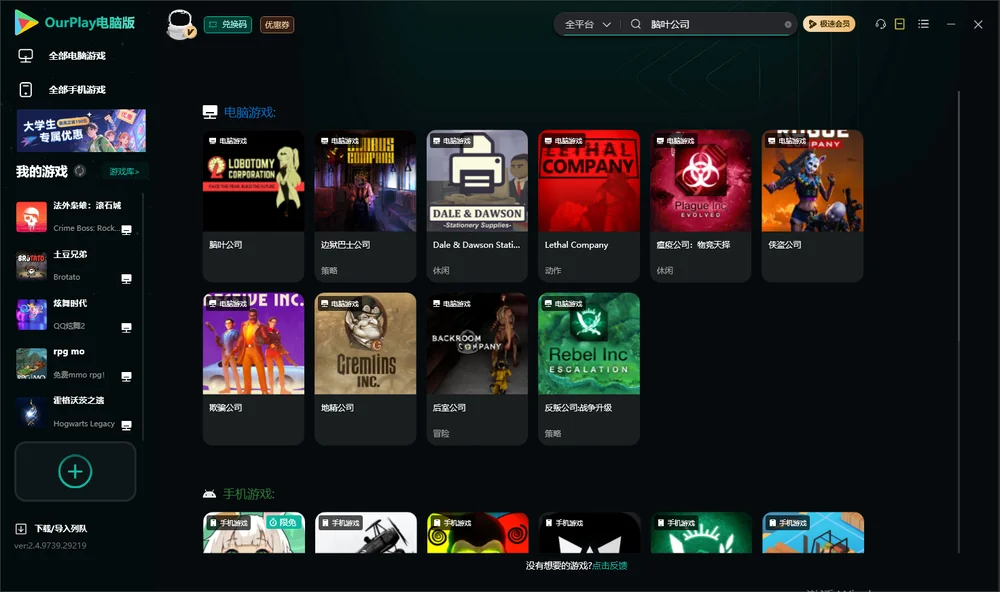Click the search magnifier icon
This screenshot has height=592, width=1000.
point(635,24)
